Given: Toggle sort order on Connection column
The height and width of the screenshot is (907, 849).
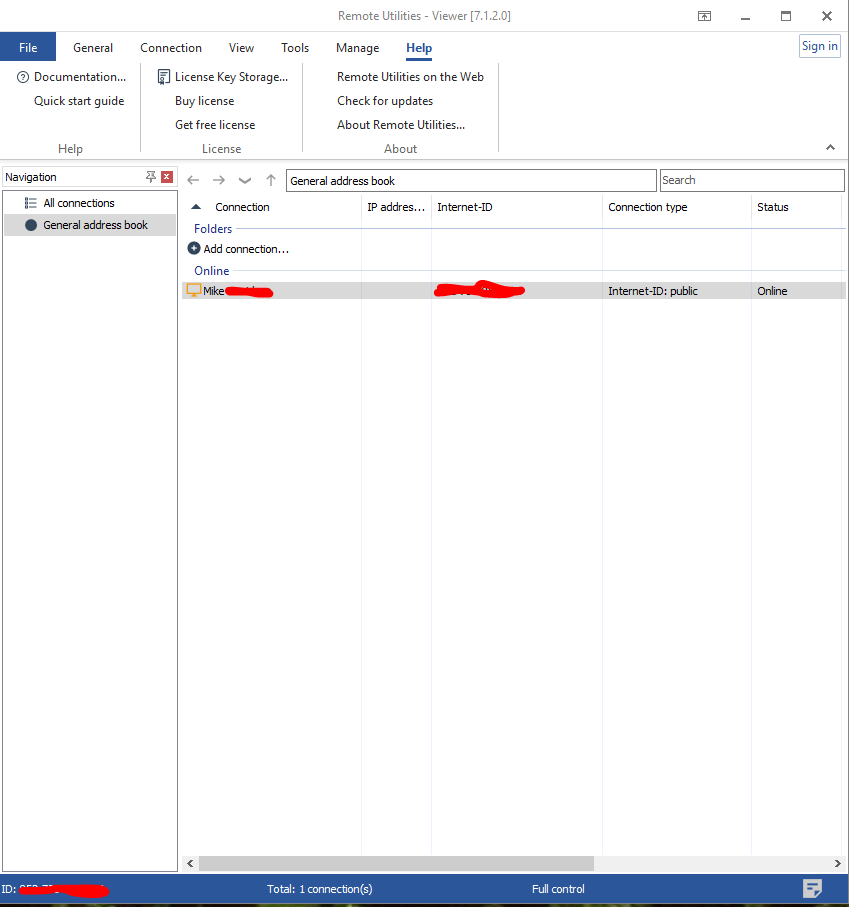Looking at the screenshot, I should tap(196, 207).
